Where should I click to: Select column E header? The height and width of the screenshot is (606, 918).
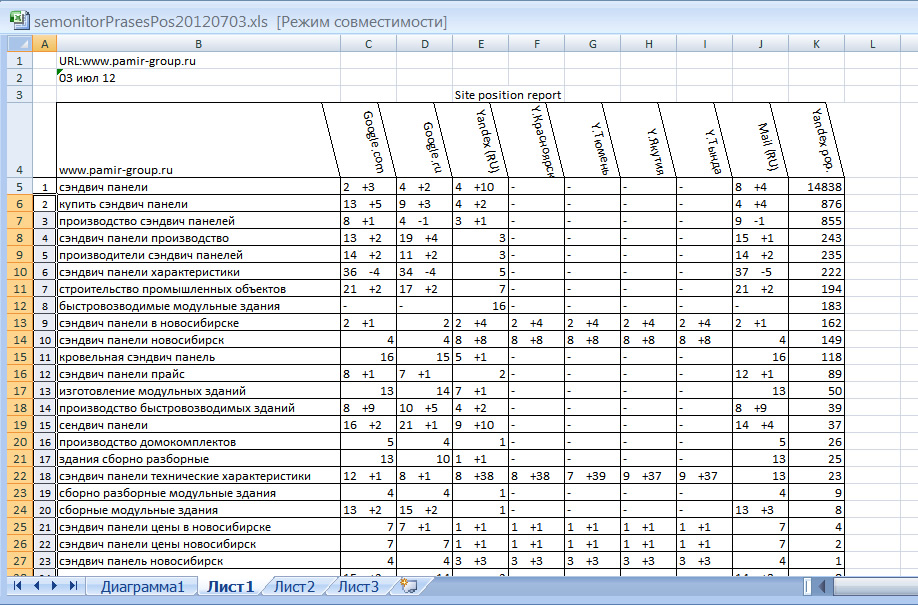pyautogui.click(x=481, y=44)
